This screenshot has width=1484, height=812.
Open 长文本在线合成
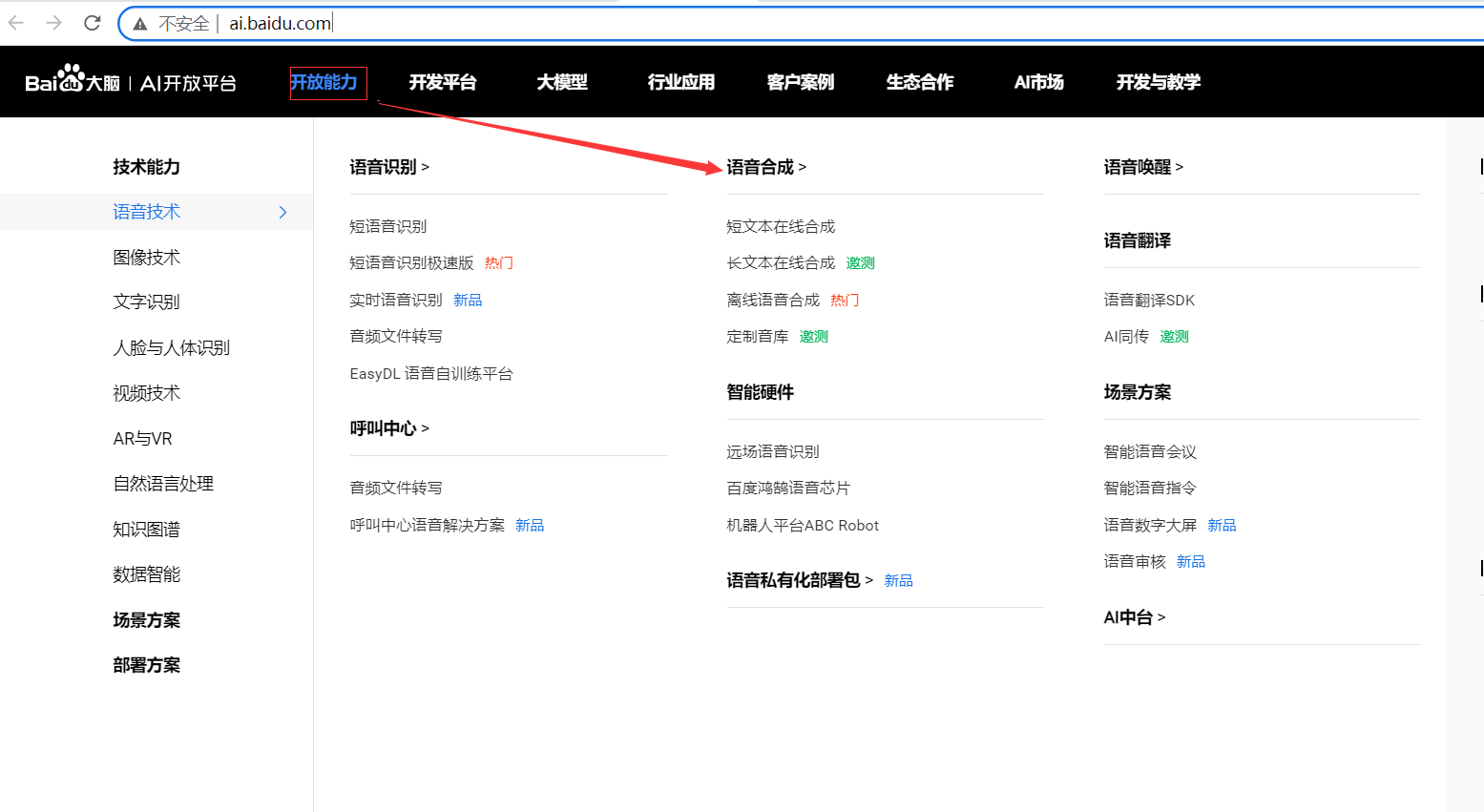coord(781,262)
